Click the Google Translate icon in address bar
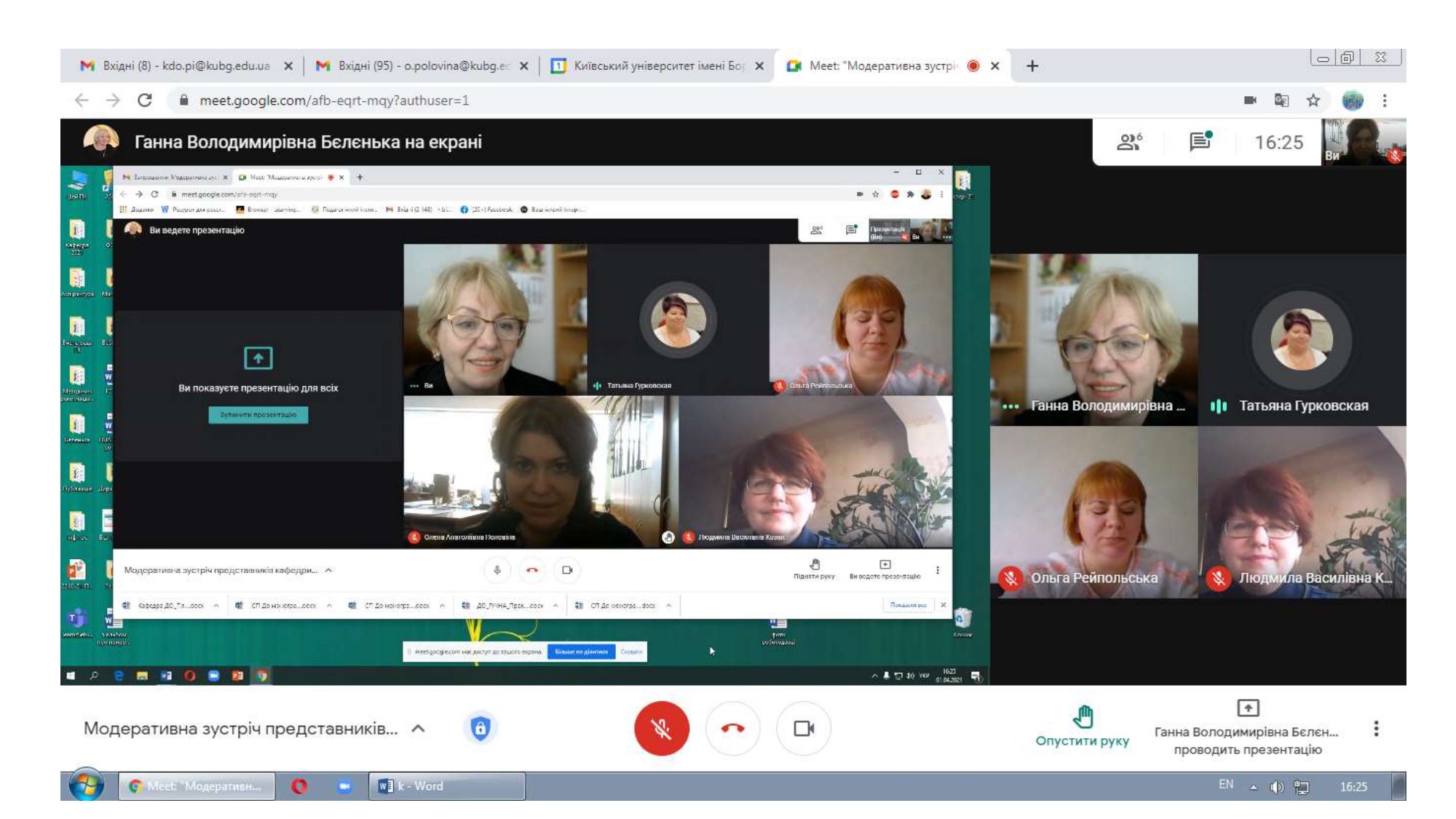Image resolution: width=1456 pixels, height=819 pixels. click(x=1281, y=100)
